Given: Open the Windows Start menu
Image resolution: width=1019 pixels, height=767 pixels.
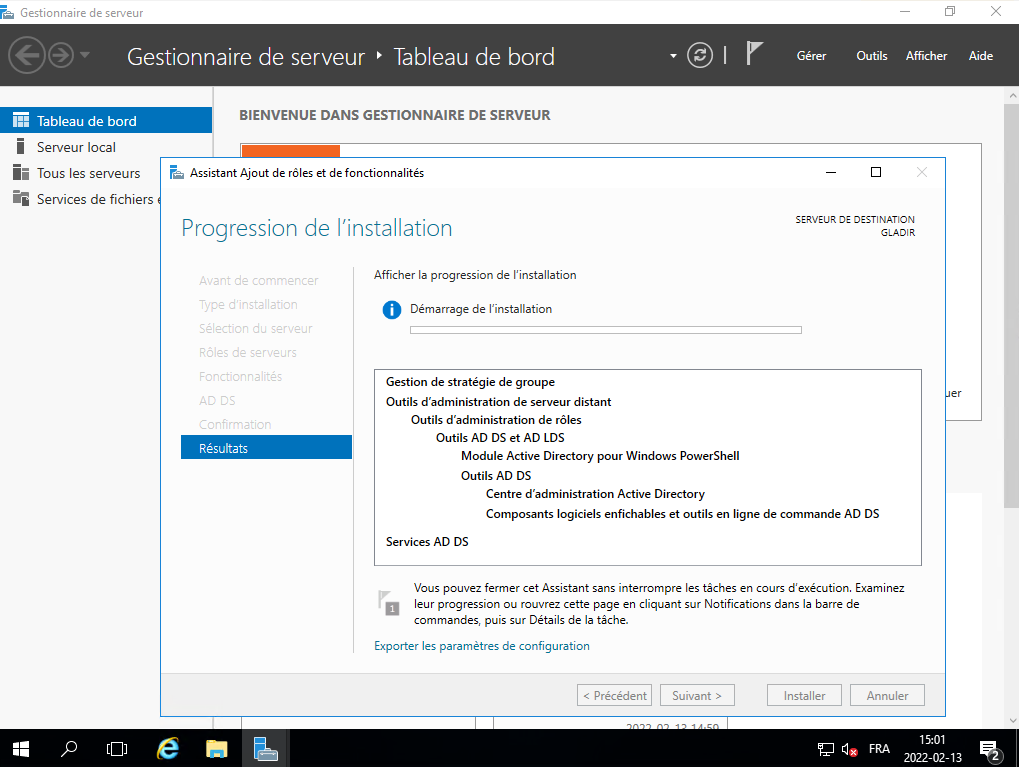Looking at the screenshot, I should [x=21, y=749].
